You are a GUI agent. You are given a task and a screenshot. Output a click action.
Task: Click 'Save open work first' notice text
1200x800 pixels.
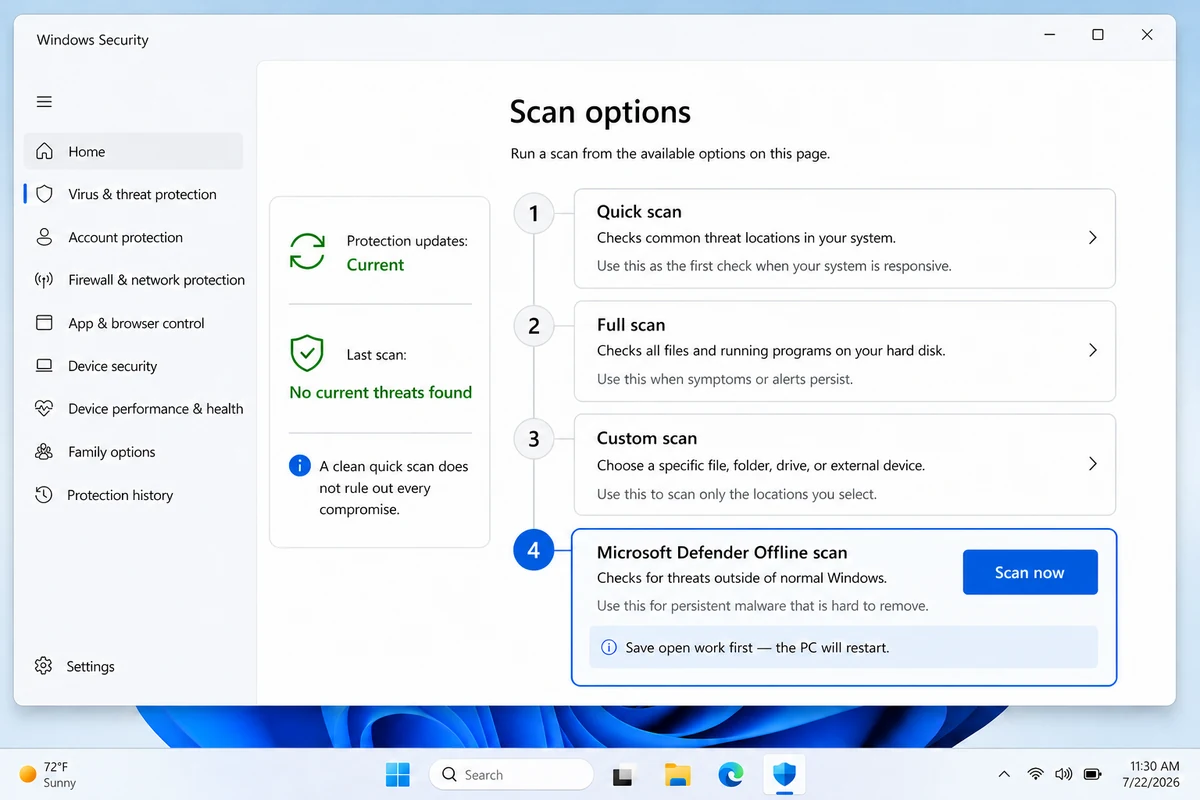[x=757, y=648]
